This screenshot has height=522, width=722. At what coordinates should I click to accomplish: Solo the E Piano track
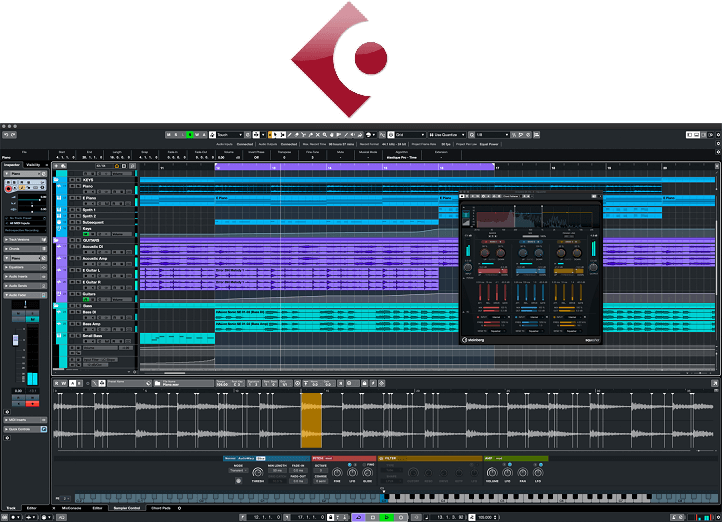click(x=78, y=198)
